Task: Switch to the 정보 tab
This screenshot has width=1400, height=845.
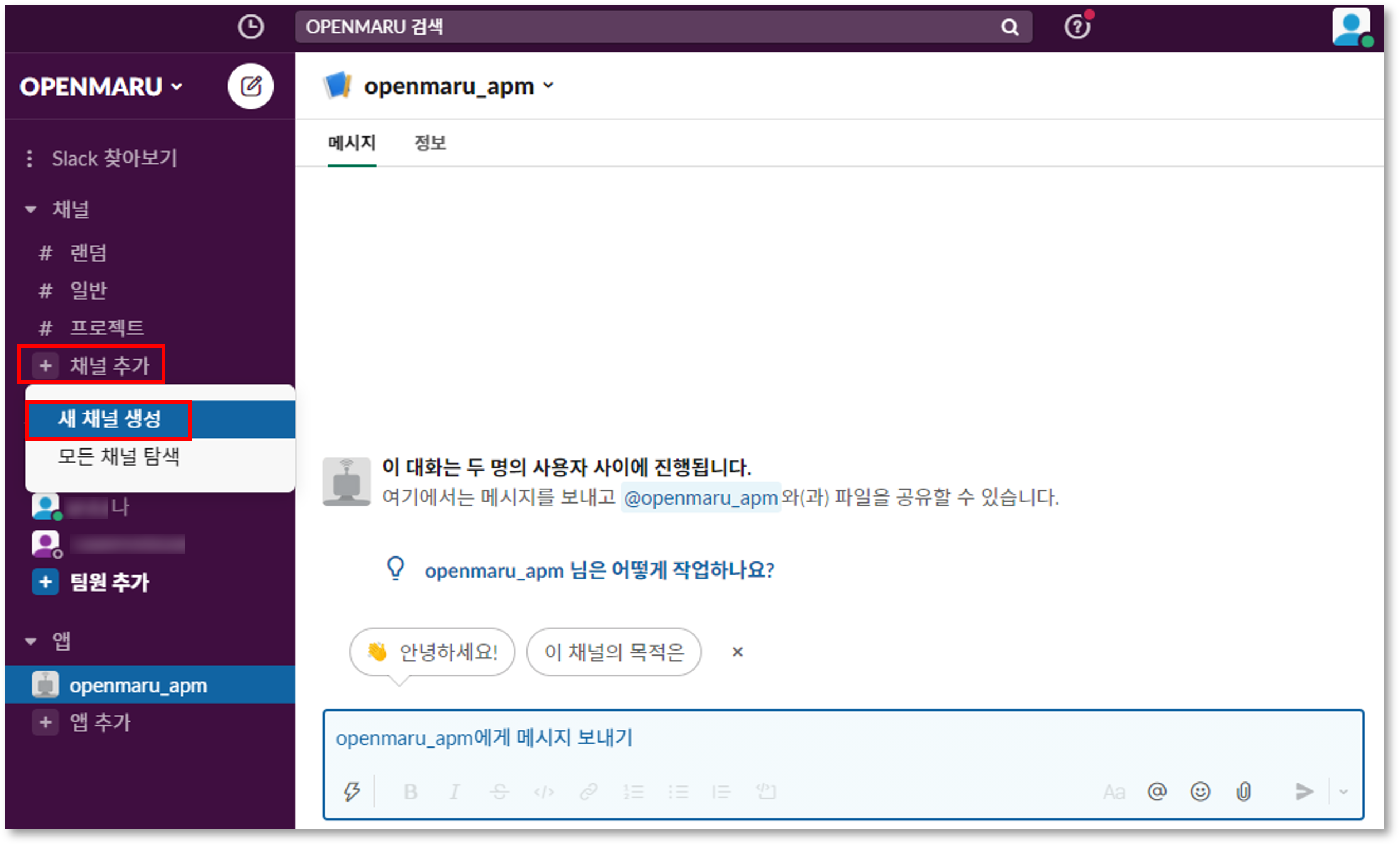Action: tap(430, 143)
